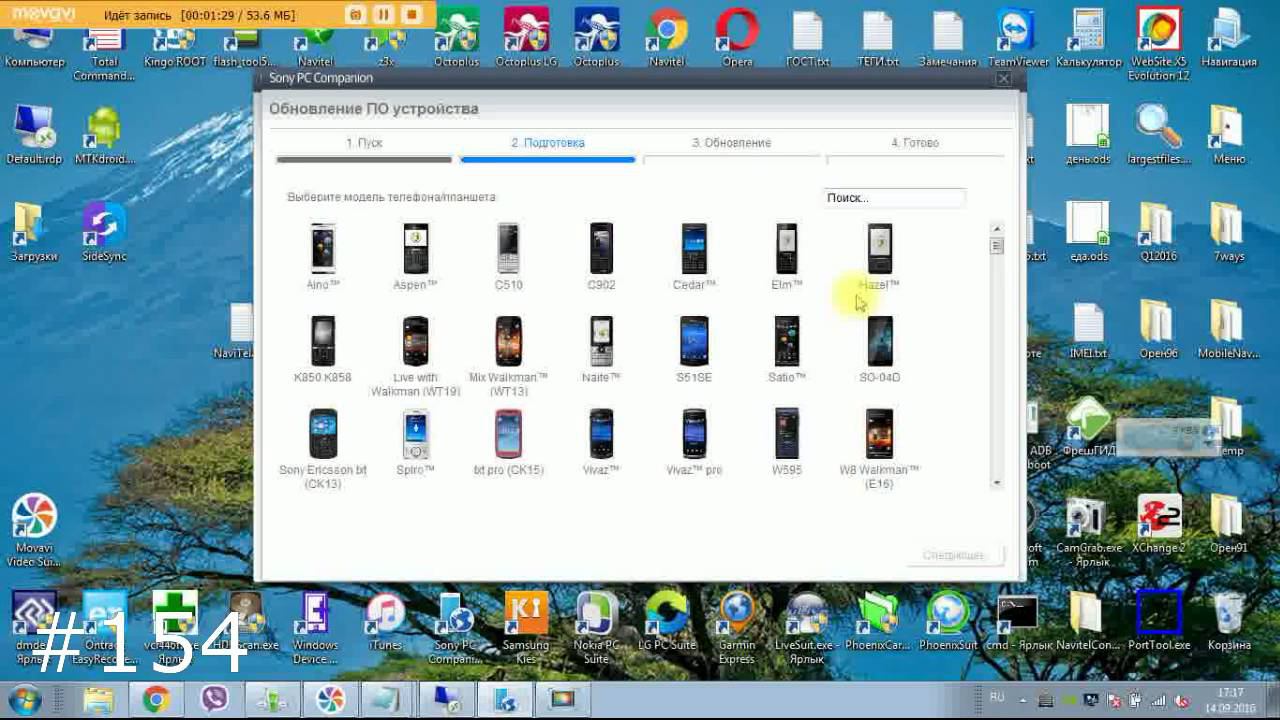Viewport: 1280px width, 720px height.
Task: Click the grayed-out Next button
Action: click(953, 555)
